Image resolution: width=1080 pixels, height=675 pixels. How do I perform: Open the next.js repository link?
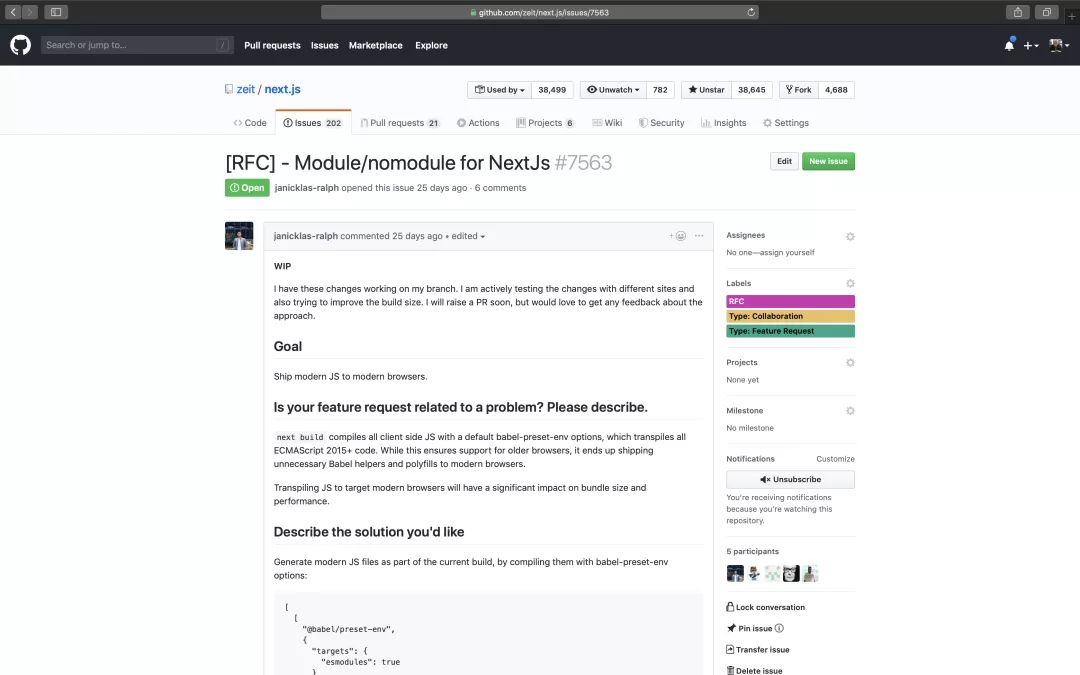282,90
